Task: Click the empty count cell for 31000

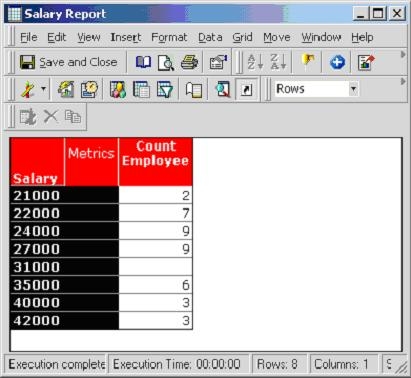Action: (x=156, y=267)
